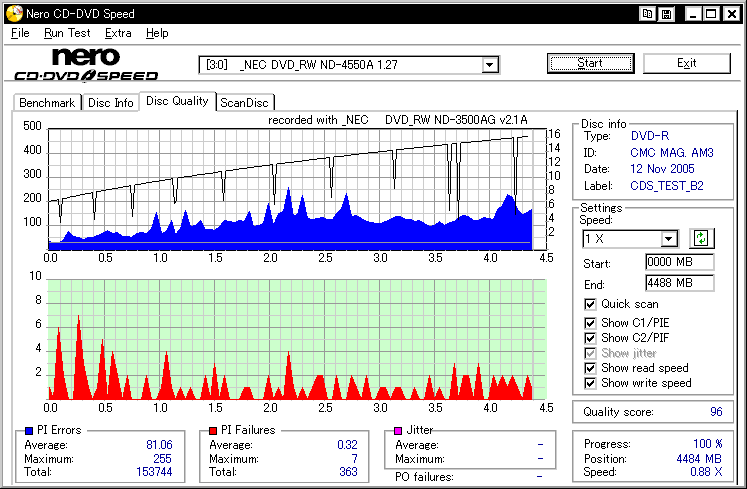Click the Start button
The height and width of the screenshot is (489, 747).
(590, 63)
